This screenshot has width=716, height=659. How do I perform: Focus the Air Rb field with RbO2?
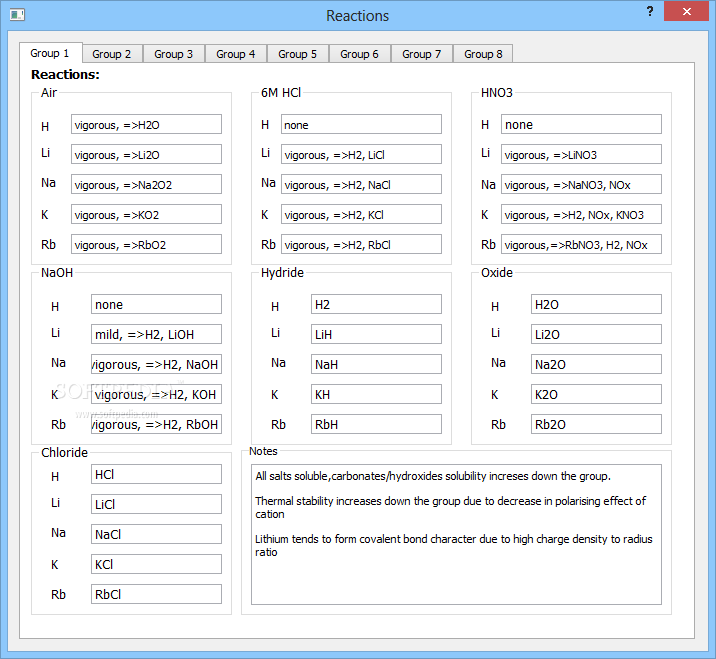(146, 244)
